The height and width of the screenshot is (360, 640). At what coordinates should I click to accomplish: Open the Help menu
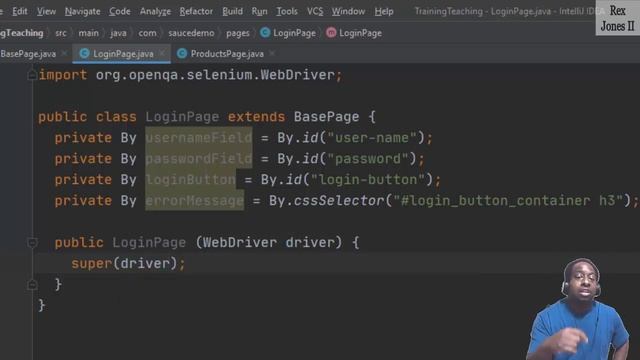(x=384, y=11)
